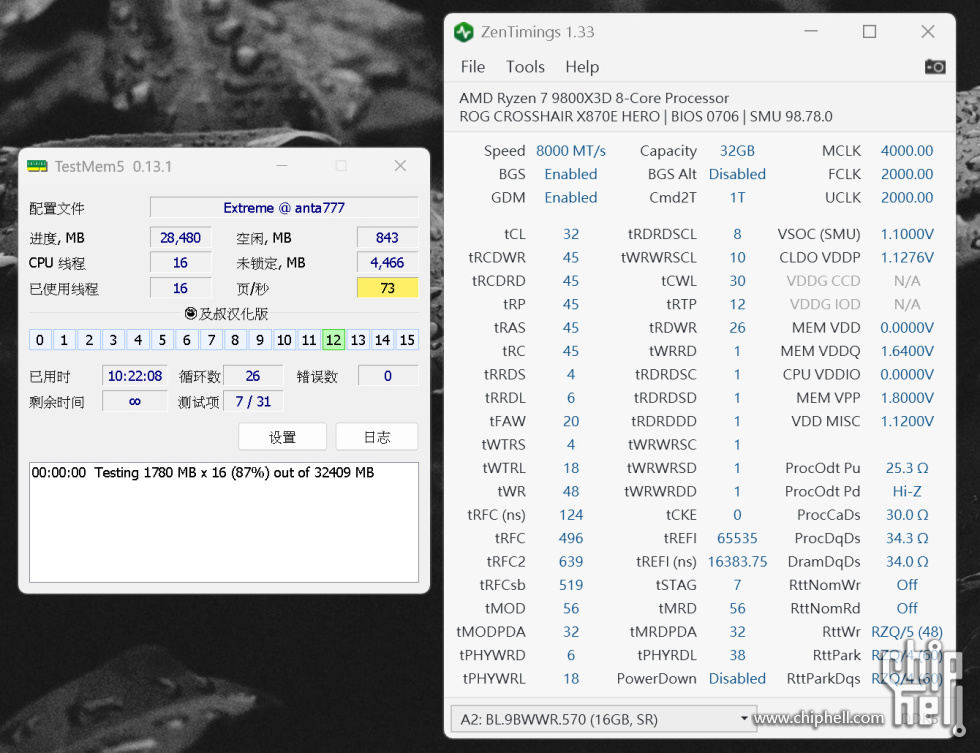This screenshot has height=753, width=980.
Task: Click the tRDWR value 26
Action: click(x=737, y=327)
